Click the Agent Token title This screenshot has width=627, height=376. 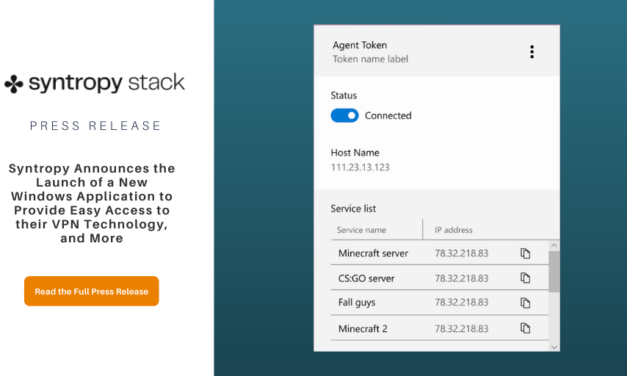click(359, 45)
